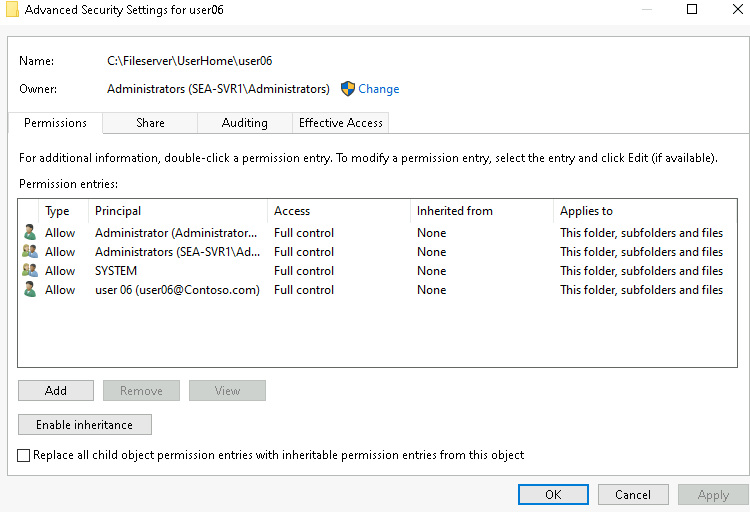The image size is (750, 512).
Task: Click None in the Administrator row
Action: point(431,233)
